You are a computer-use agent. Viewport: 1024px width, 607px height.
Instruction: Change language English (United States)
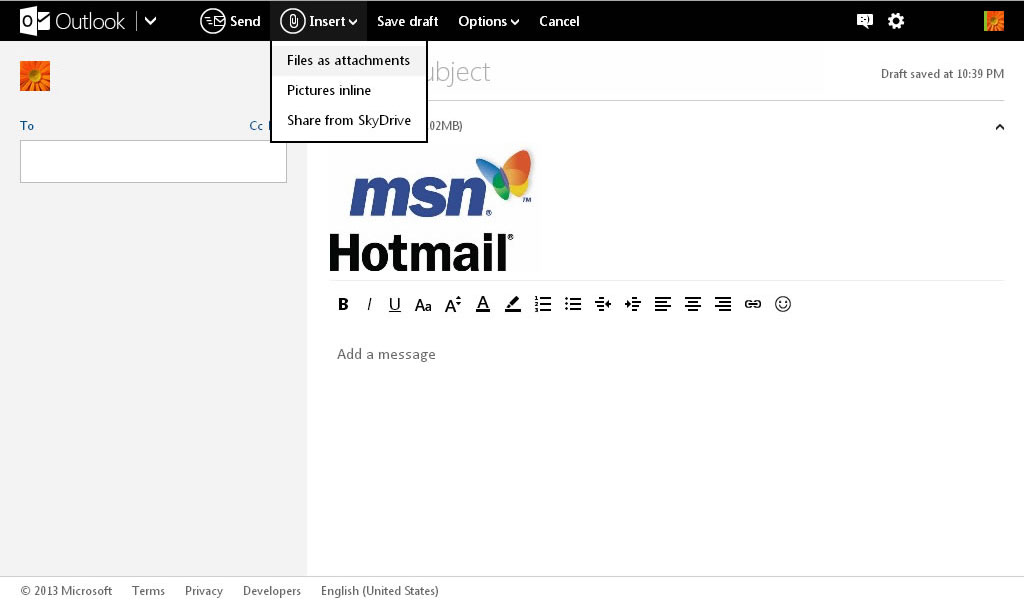click(x=379, y=591)
